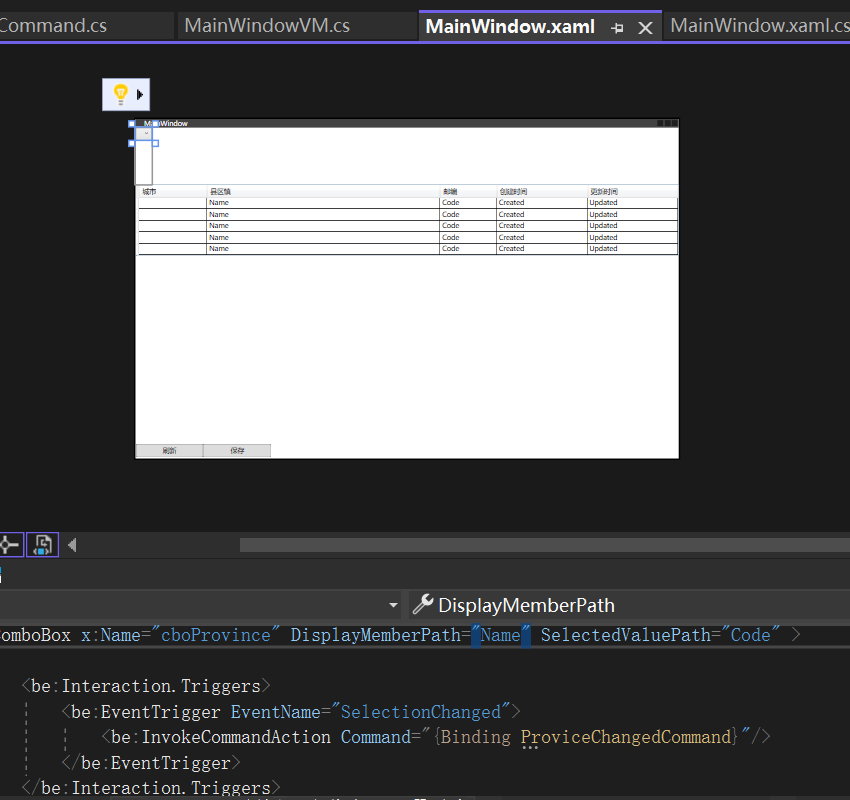850x800 pixels.
Task: Click the SelectionChanged event name value
Action: pyautogui.click(x=421, y=712)
